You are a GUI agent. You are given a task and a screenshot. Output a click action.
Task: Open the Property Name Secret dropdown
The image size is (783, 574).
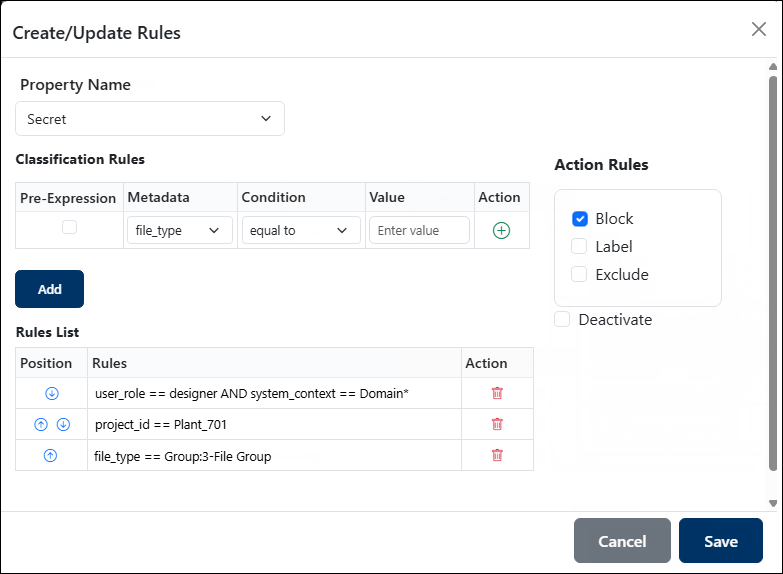(x=150, y=118)
